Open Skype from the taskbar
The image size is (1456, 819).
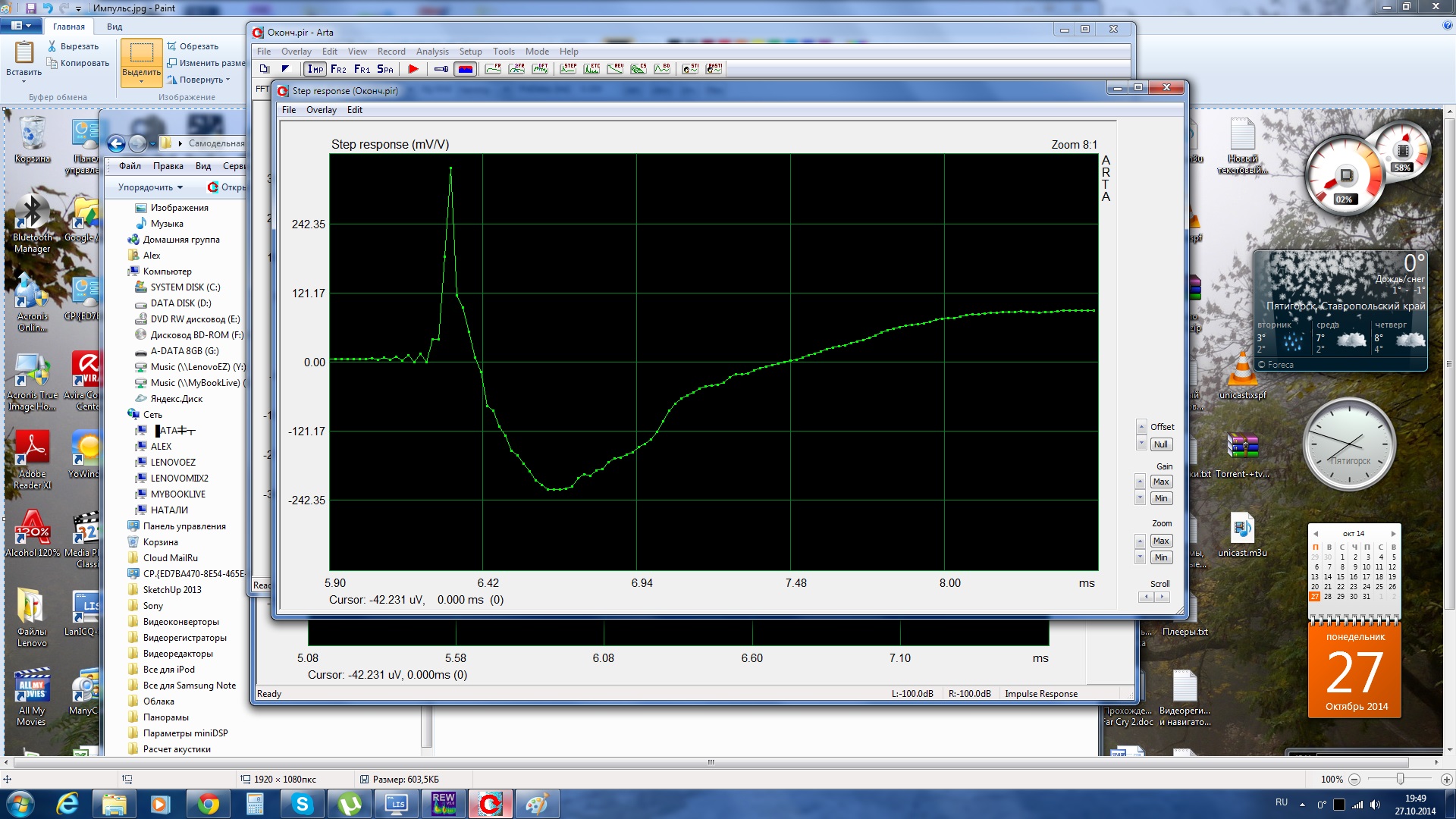(x=303, y=804)
